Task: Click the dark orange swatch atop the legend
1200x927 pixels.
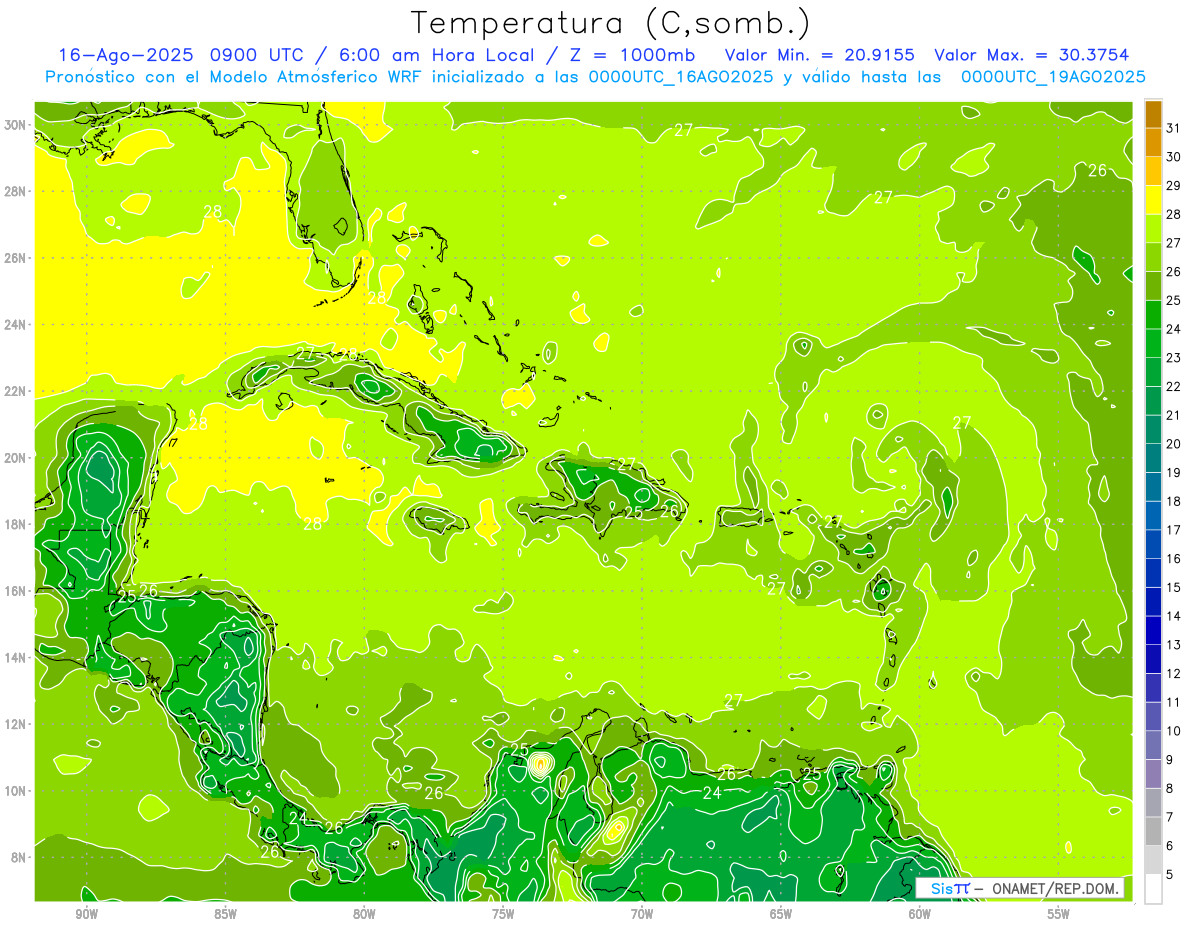Action: 1153,114
